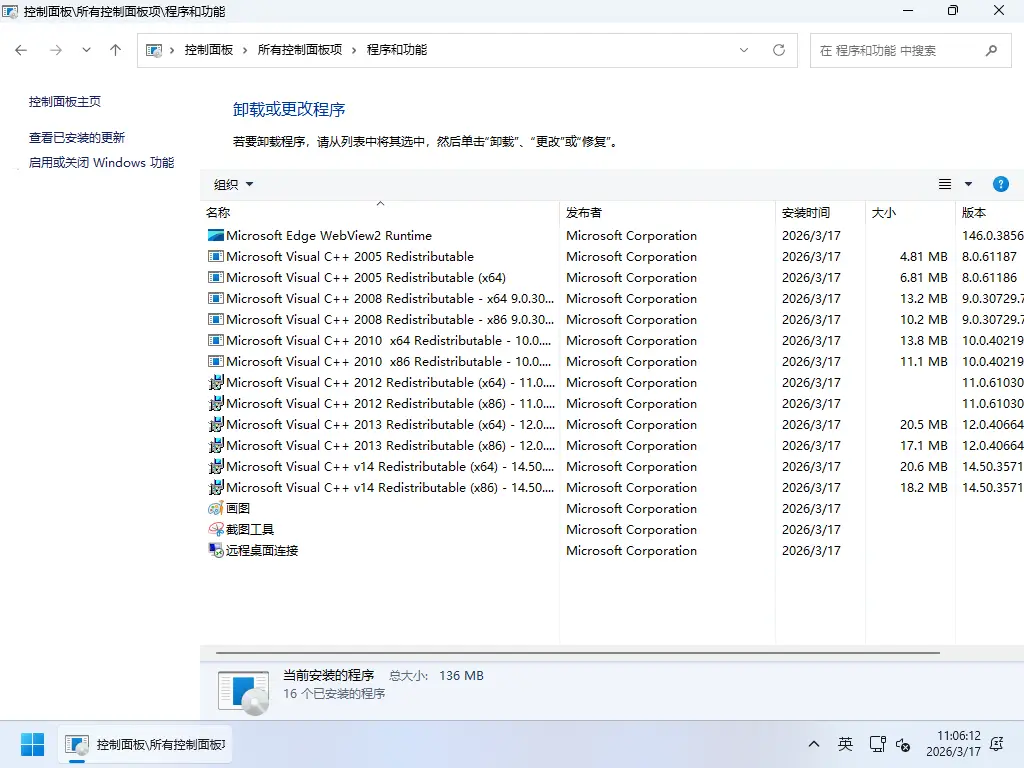This screenshot has width=1024, height=768.
Task: Select Visual C++ 2012 (x64) entry icon
Action: pyautogui.click(x=216, y=383)
